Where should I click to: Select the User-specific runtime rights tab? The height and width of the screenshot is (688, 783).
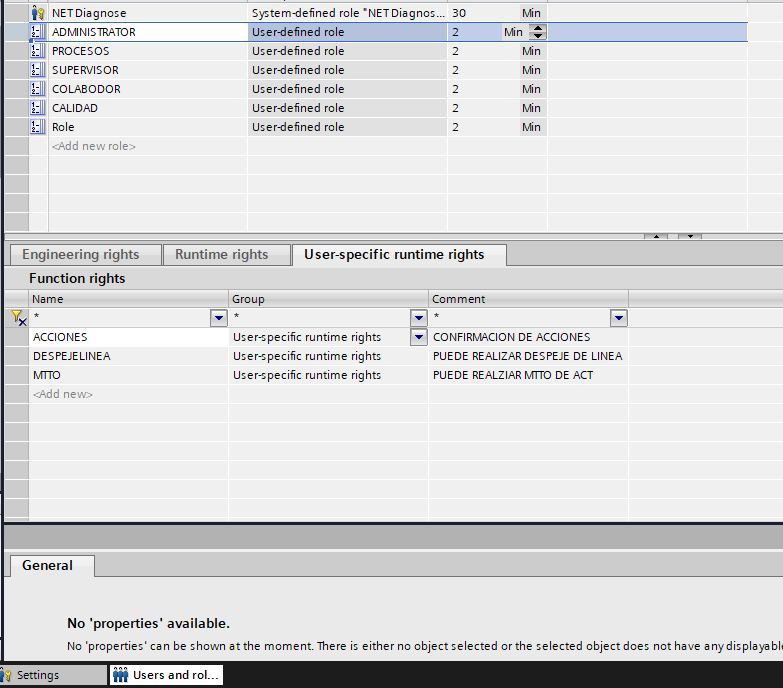tap(399, 255)
